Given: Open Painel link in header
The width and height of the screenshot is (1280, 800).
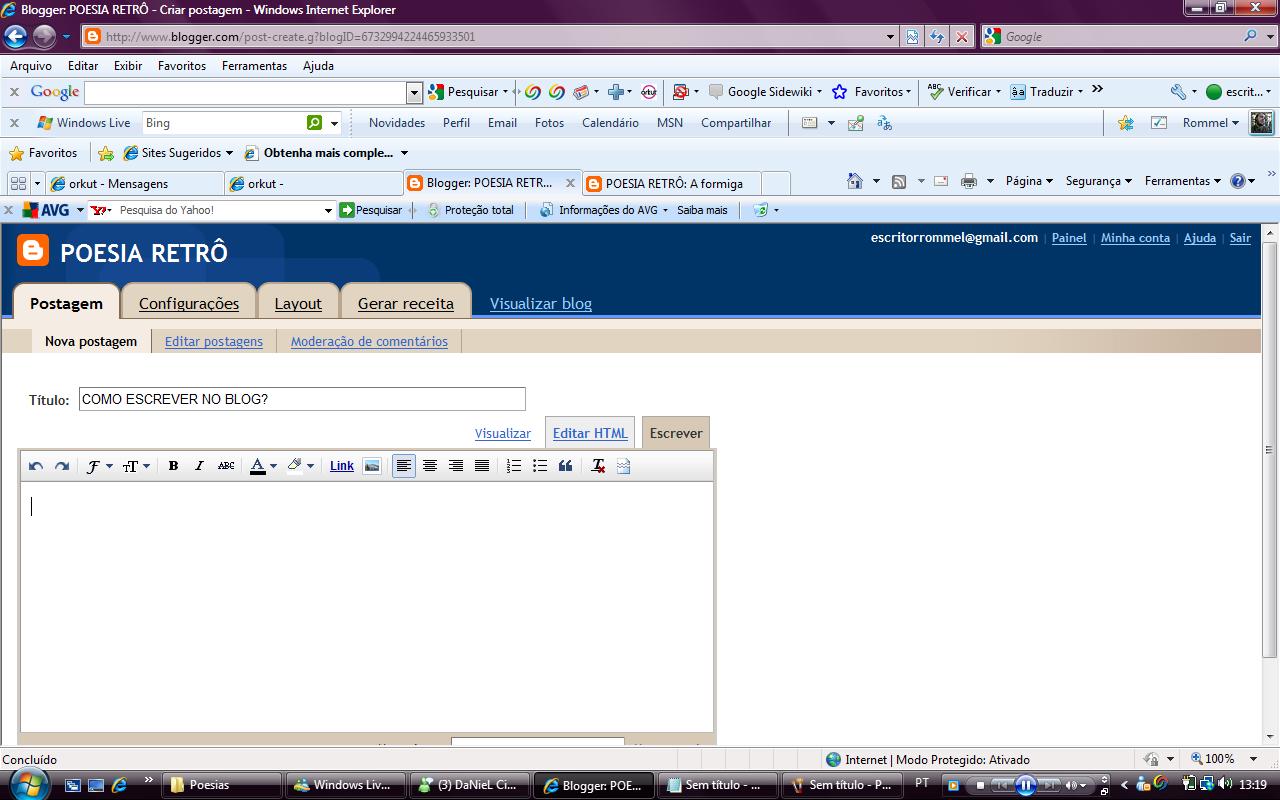Looking at the screenshot, I should [x=1069, y=238].
